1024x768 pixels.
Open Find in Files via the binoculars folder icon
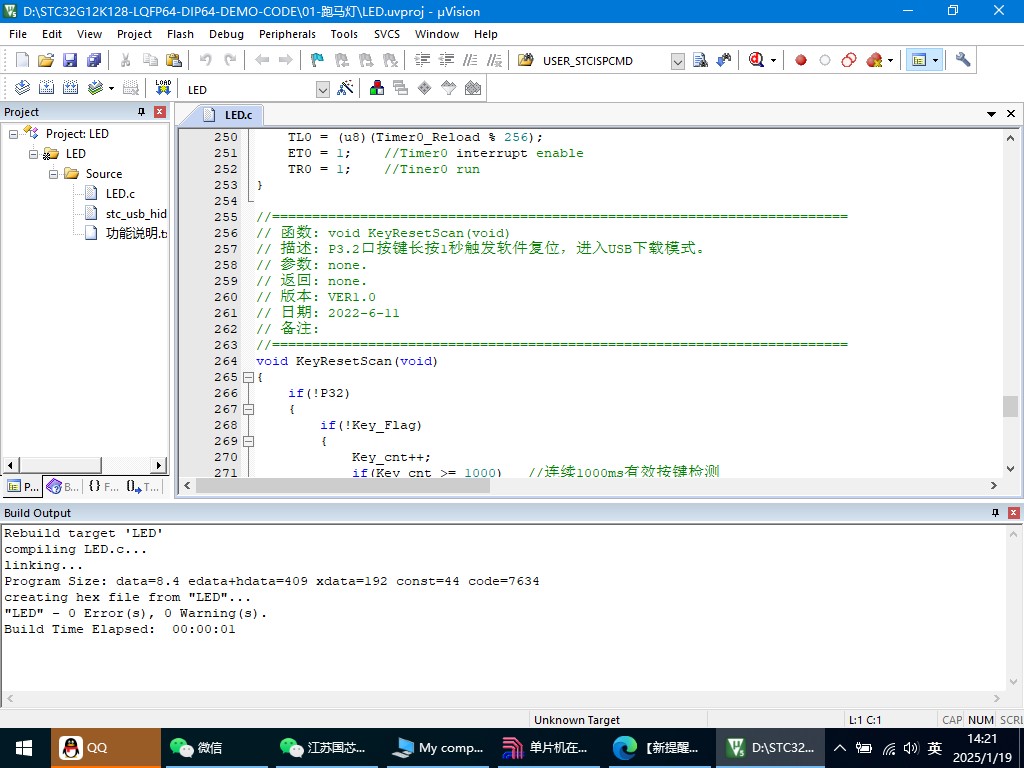pyautogui.click(x=526, y=60)
